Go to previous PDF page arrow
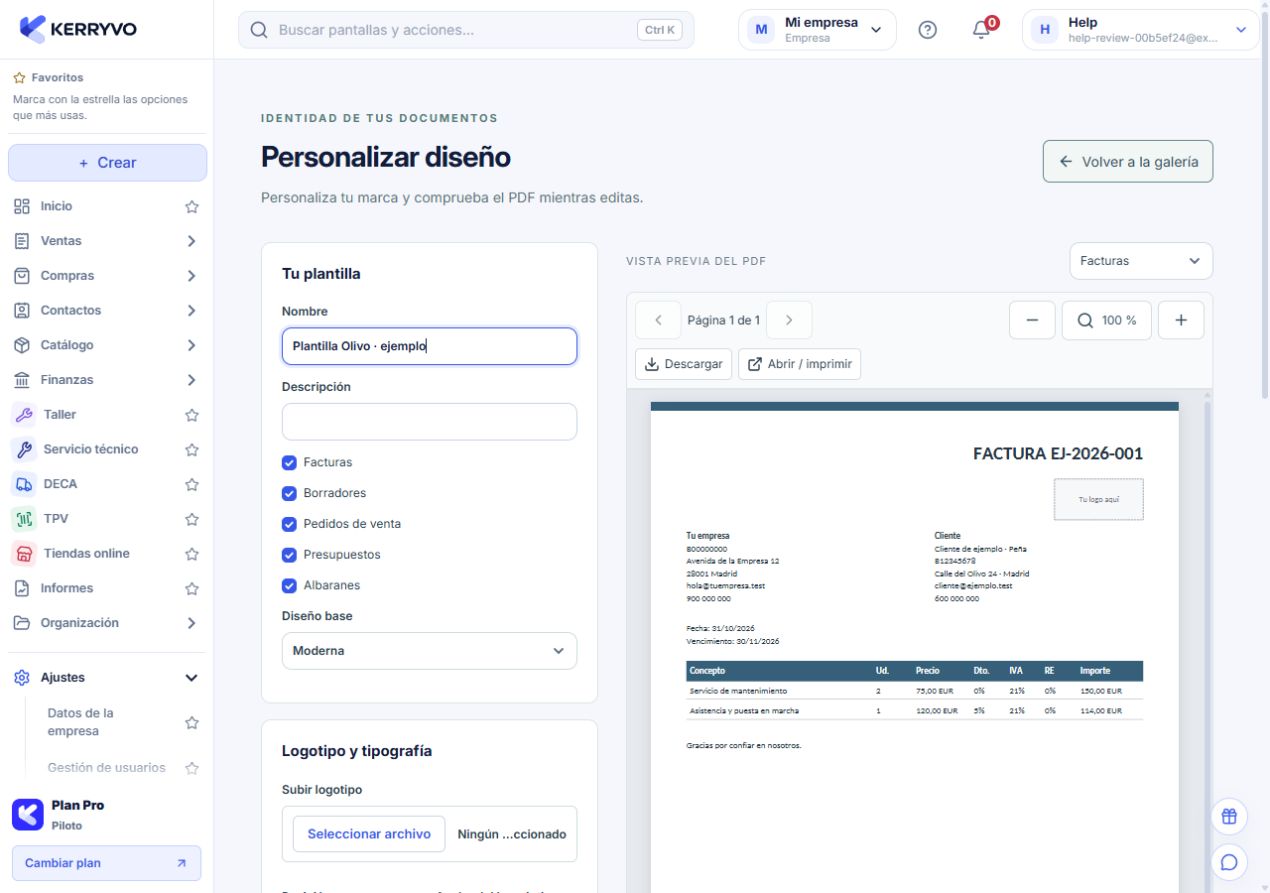Screen dimensions: 1270x893 [x=658, y=320]
